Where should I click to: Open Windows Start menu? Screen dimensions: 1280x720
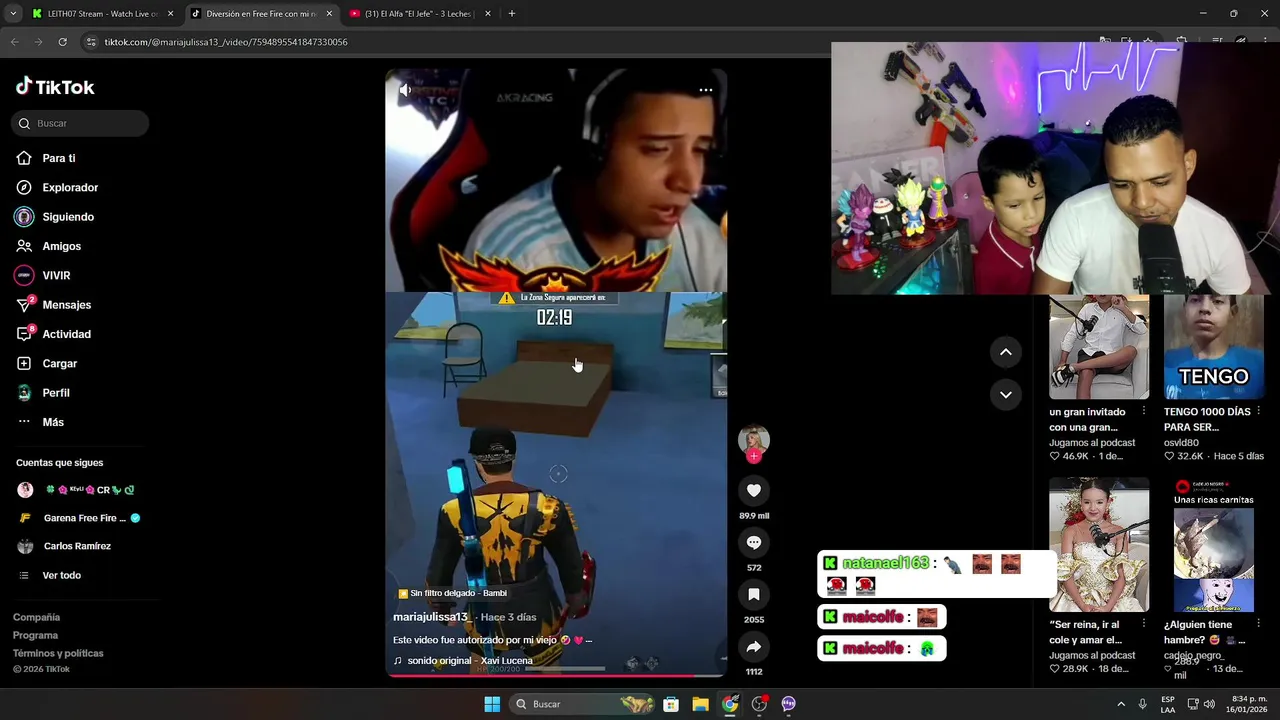(x=492, y=704)
